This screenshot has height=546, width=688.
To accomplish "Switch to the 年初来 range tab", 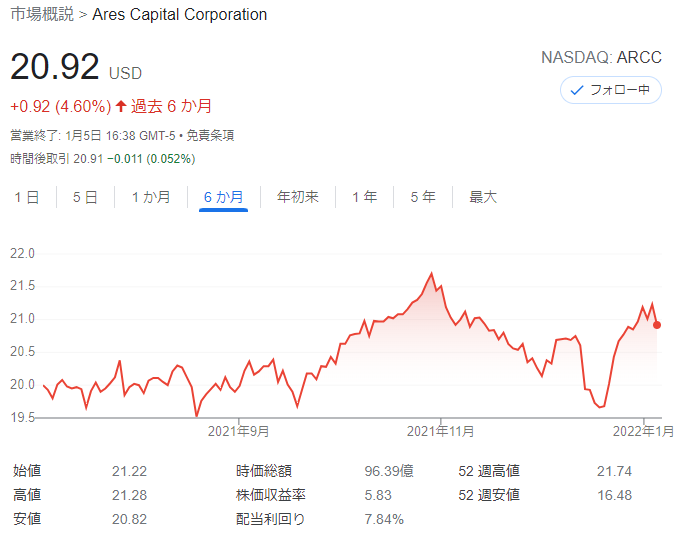I will coord(298,197).
